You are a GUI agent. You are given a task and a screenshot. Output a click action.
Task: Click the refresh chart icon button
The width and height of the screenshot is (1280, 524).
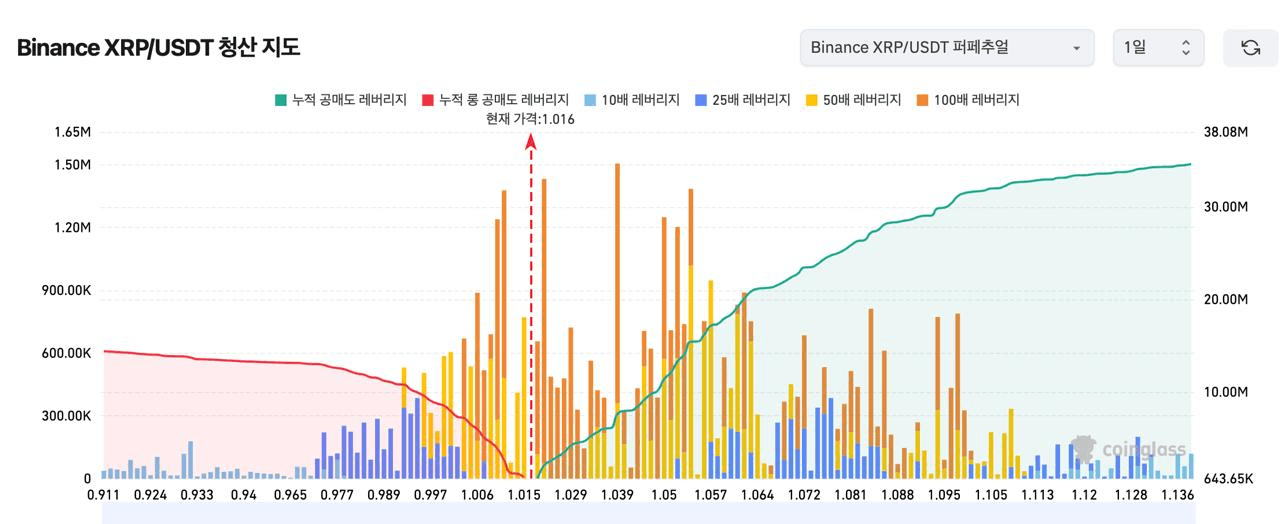tap(1250, 48)
